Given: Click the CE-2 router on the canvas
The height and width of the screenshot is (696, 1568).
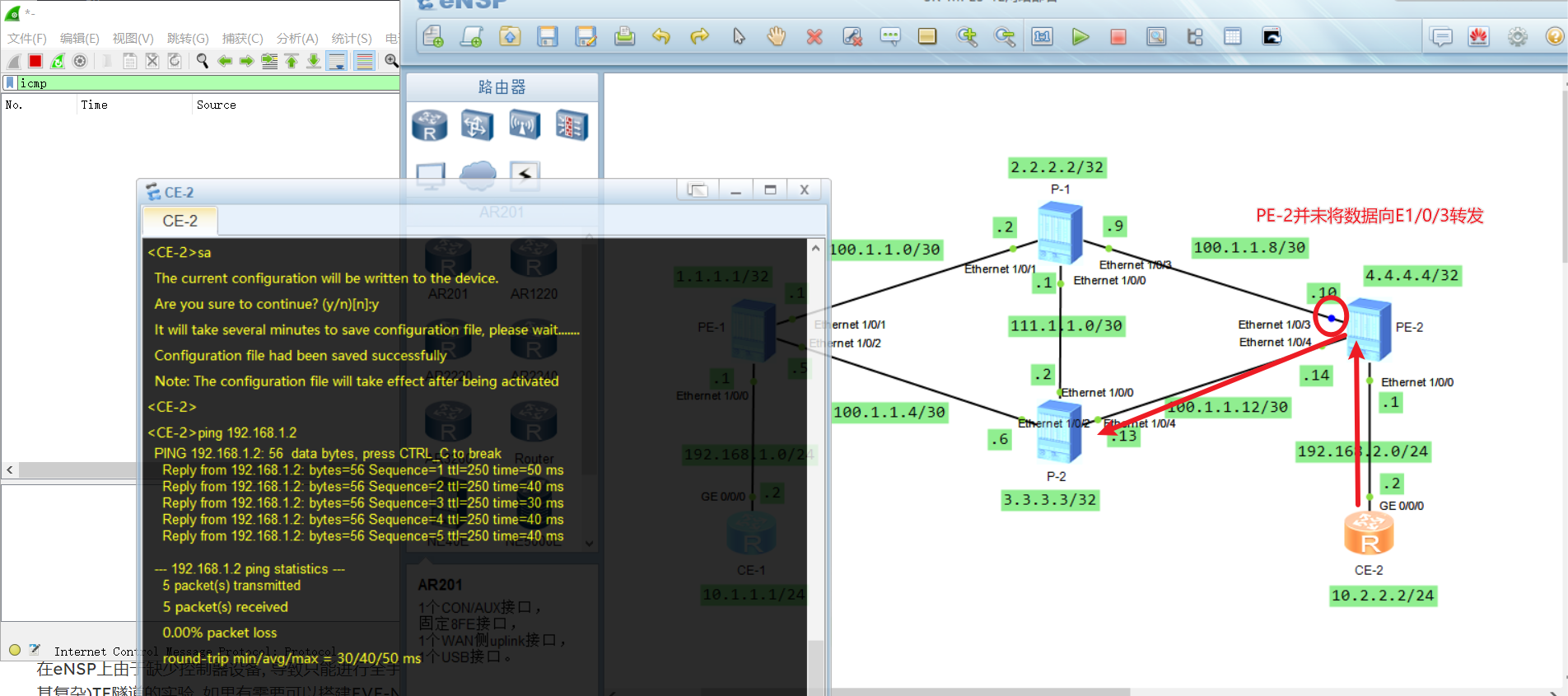Looking at the screenshot, I should pos(1369,534).
